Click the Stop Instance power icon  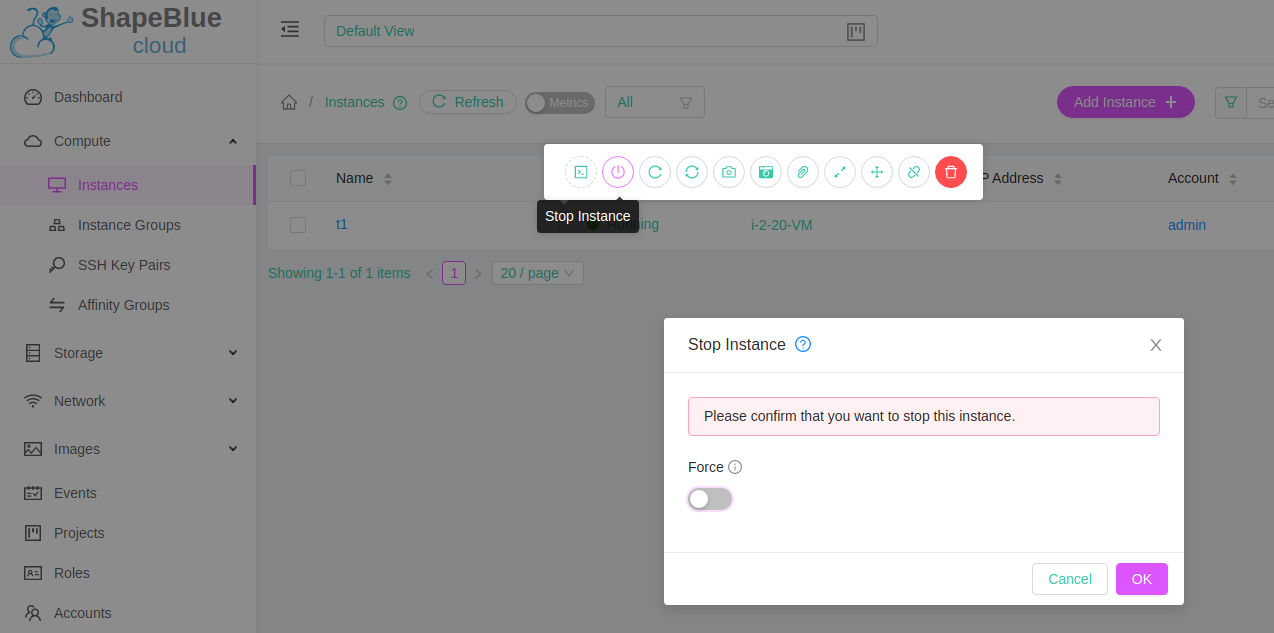pyautogui.click(x=618, y=172)
